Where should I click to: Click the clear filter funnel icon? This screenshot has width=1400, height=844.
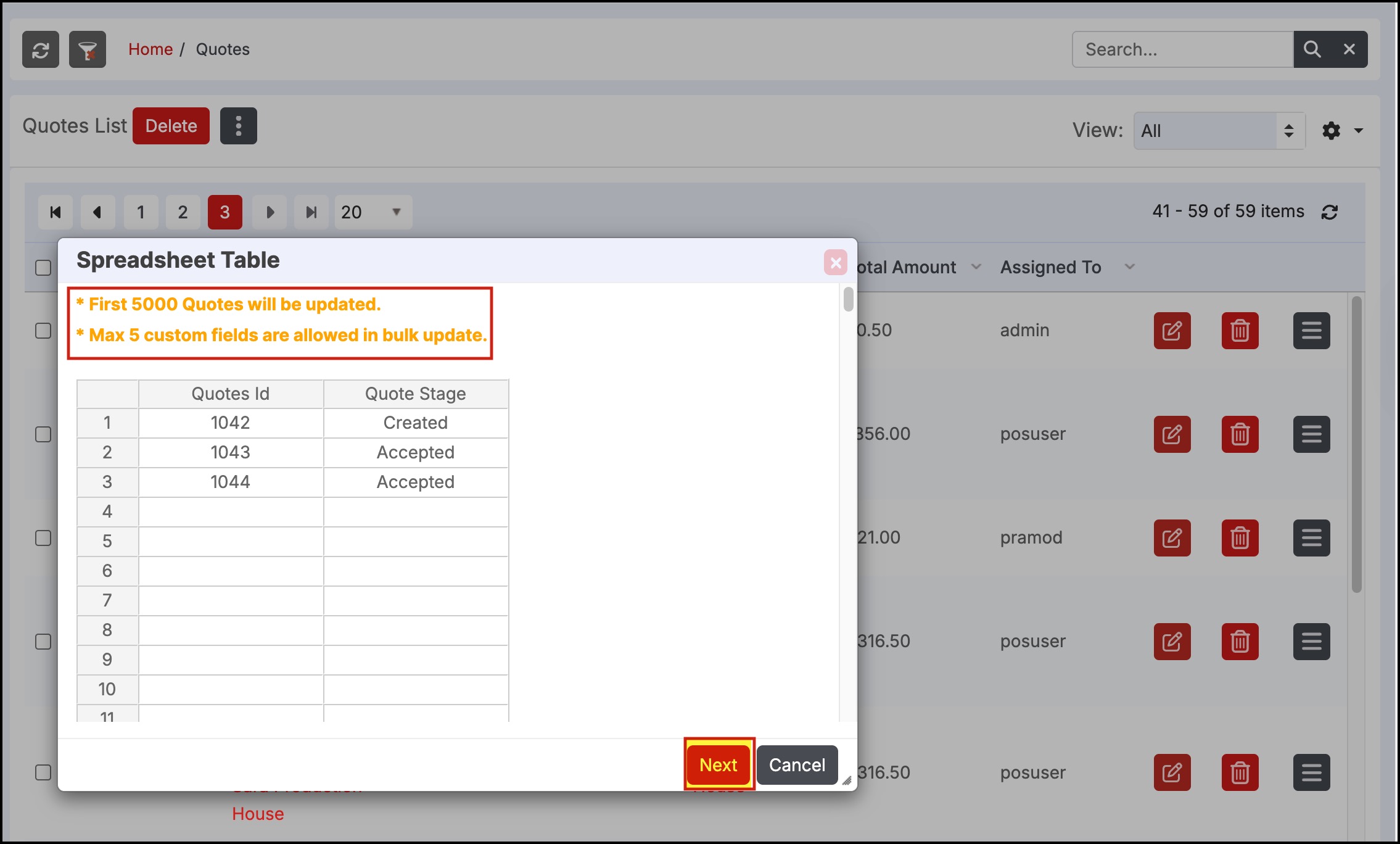click(88, 49)
